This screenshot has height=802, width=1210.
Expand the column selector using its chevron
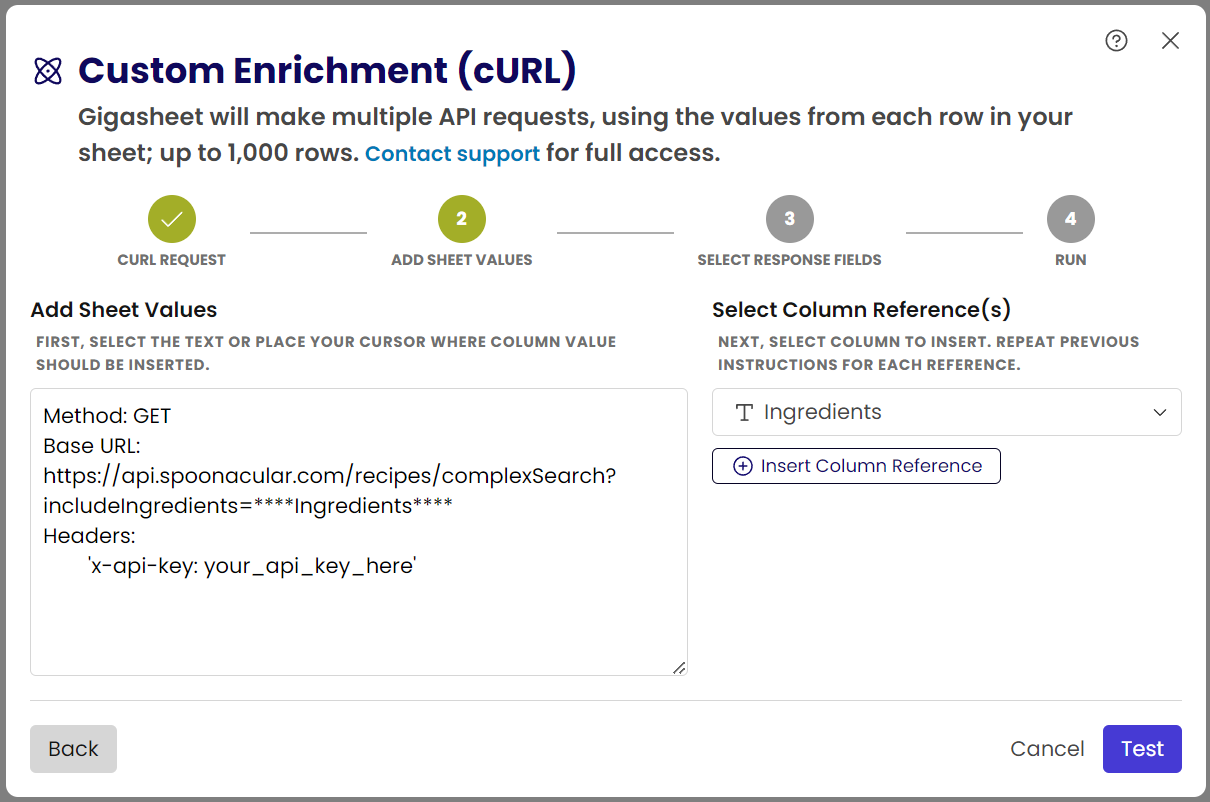(1159, 412)
